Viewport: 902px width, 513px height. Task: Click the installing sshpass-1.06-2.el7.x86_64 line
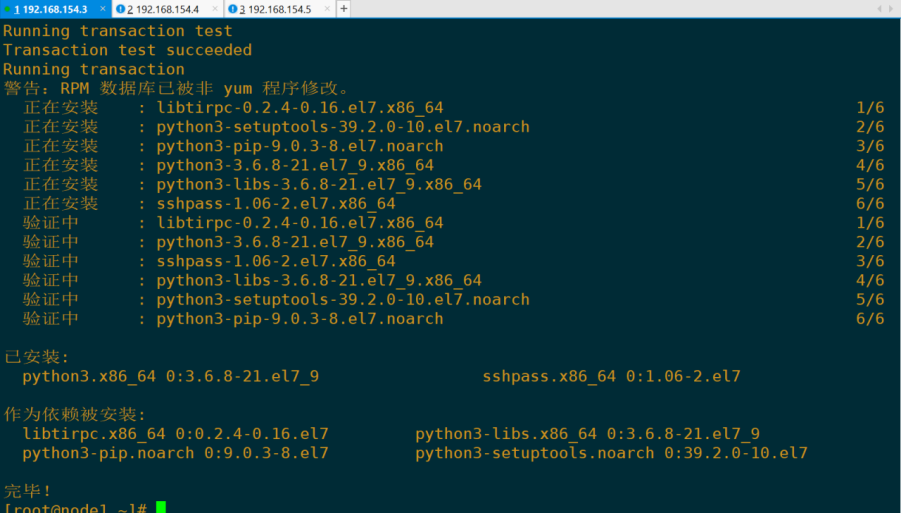click(x=453, y=204)
